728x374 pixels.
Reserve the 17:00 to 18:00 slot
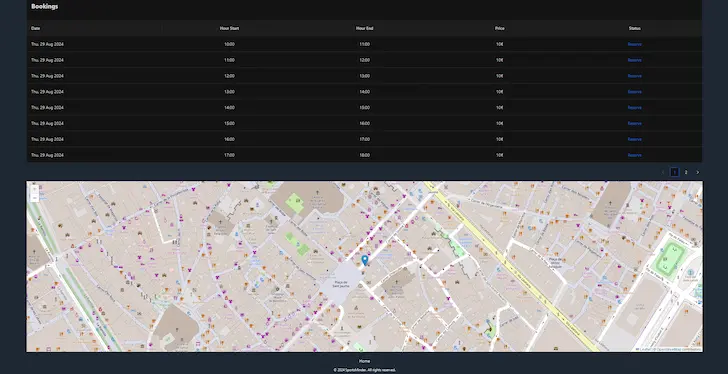[x=634, y=155]
